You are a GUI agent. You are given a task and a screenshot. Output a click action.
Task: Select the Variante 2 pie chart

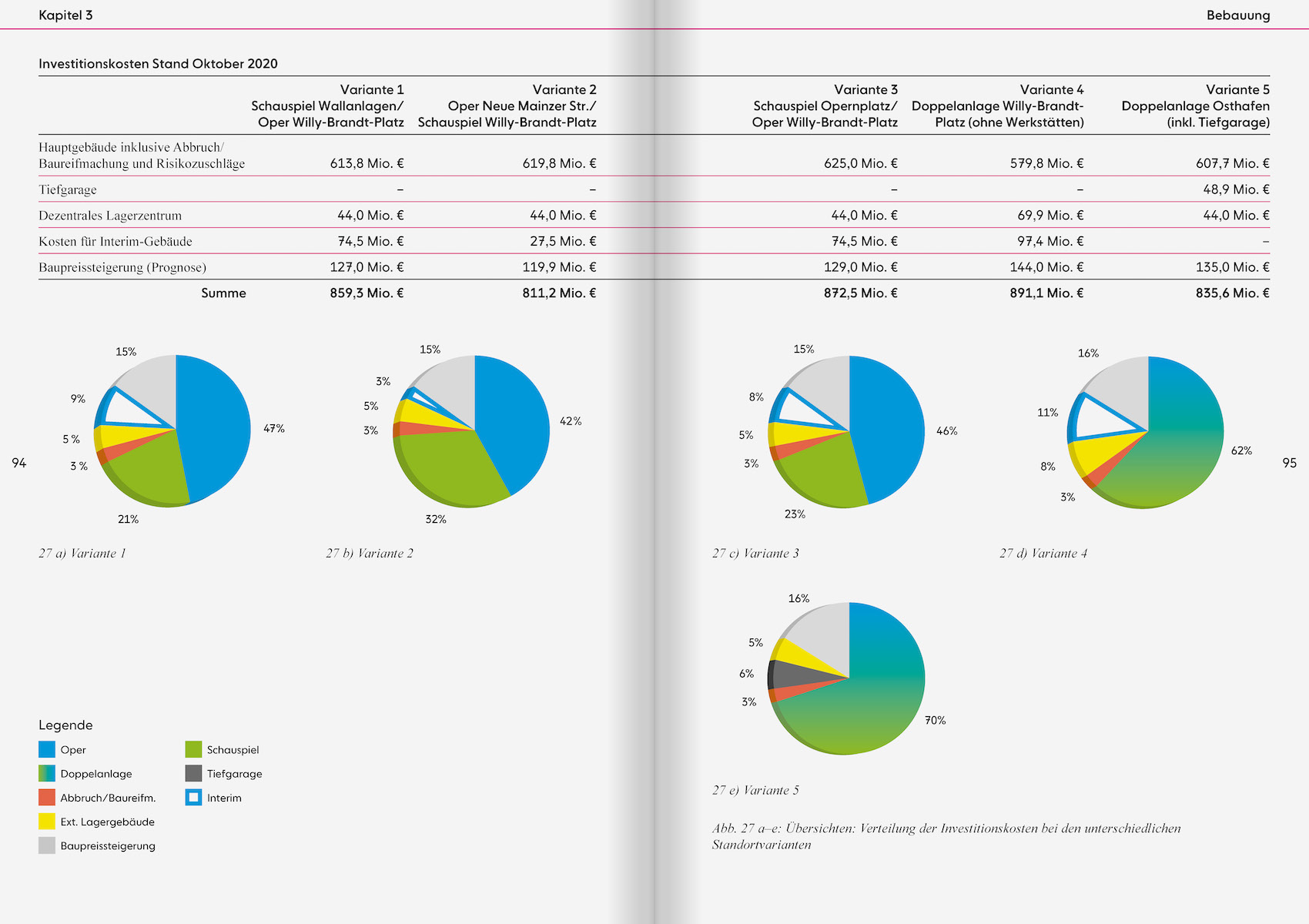471,430
